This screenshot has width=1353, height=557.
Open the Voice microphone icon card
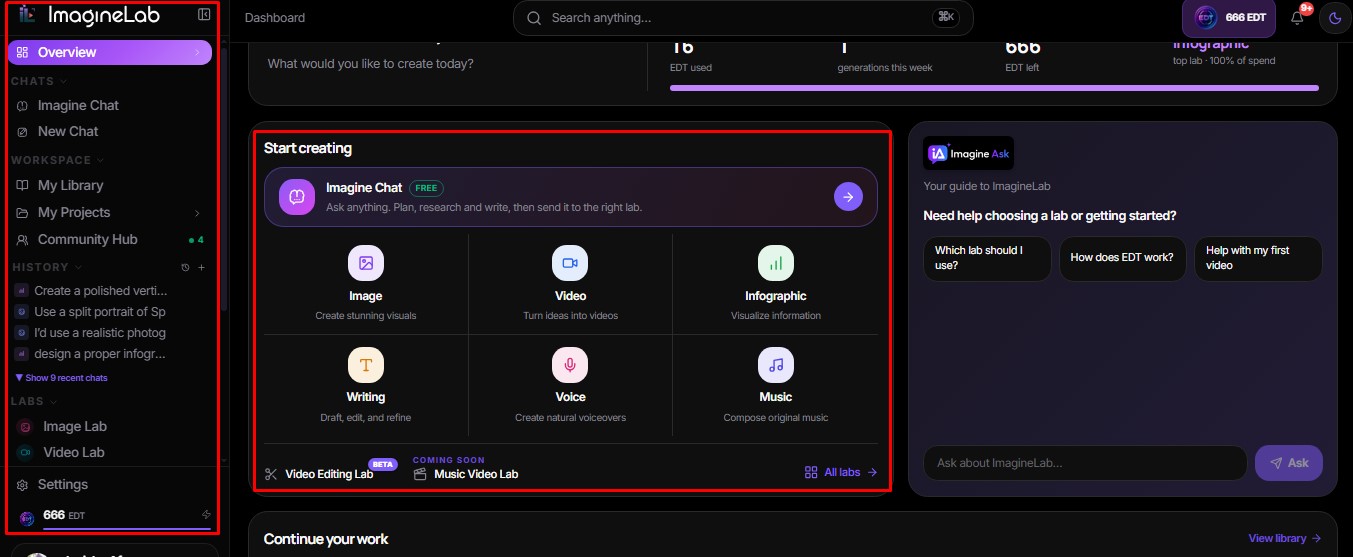coord(570,365)
